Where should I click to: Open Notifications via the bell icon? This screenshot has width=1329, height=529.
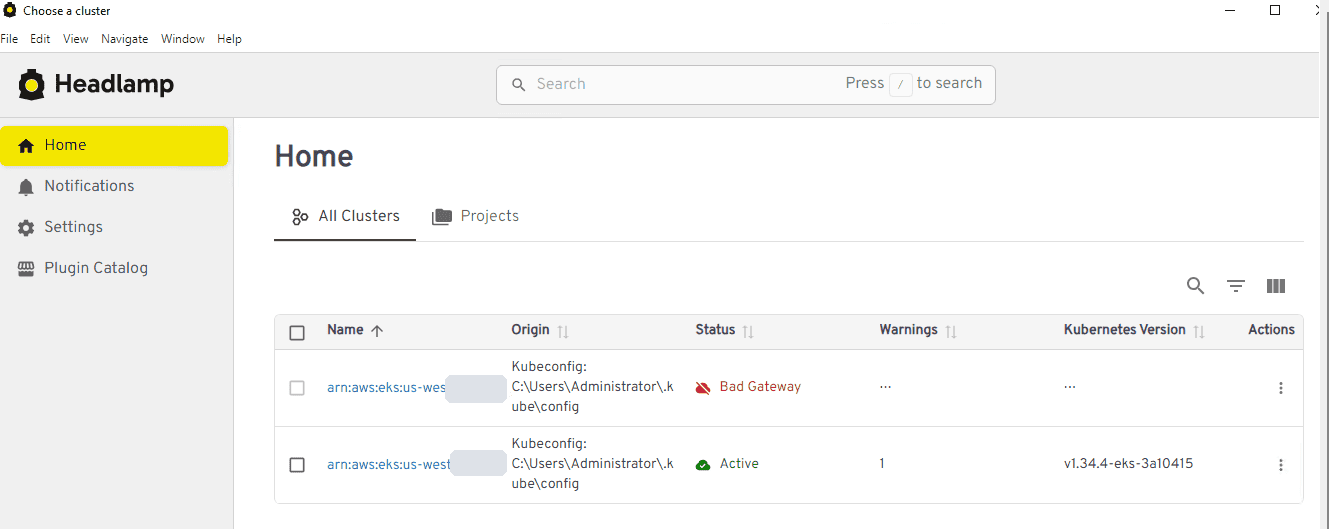tap(26, 186)
